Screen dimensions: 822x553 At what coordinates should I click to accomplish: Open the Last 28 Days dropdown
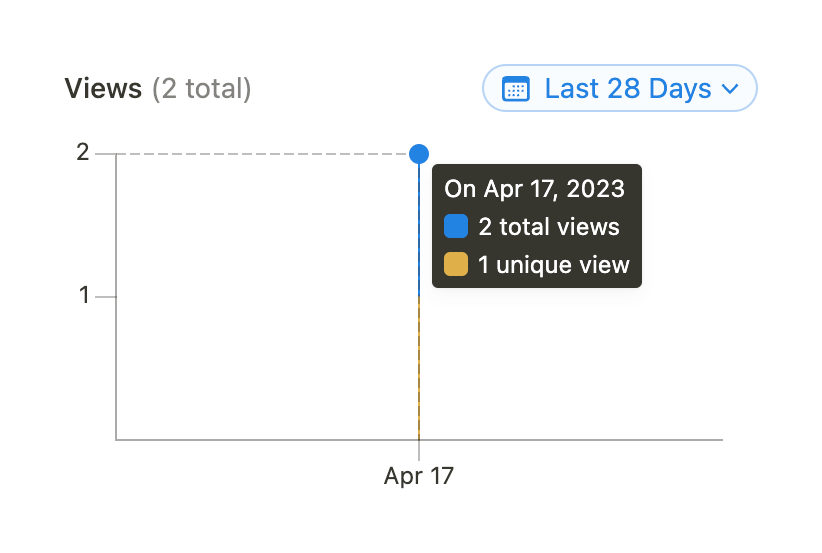tap(620, 89)
